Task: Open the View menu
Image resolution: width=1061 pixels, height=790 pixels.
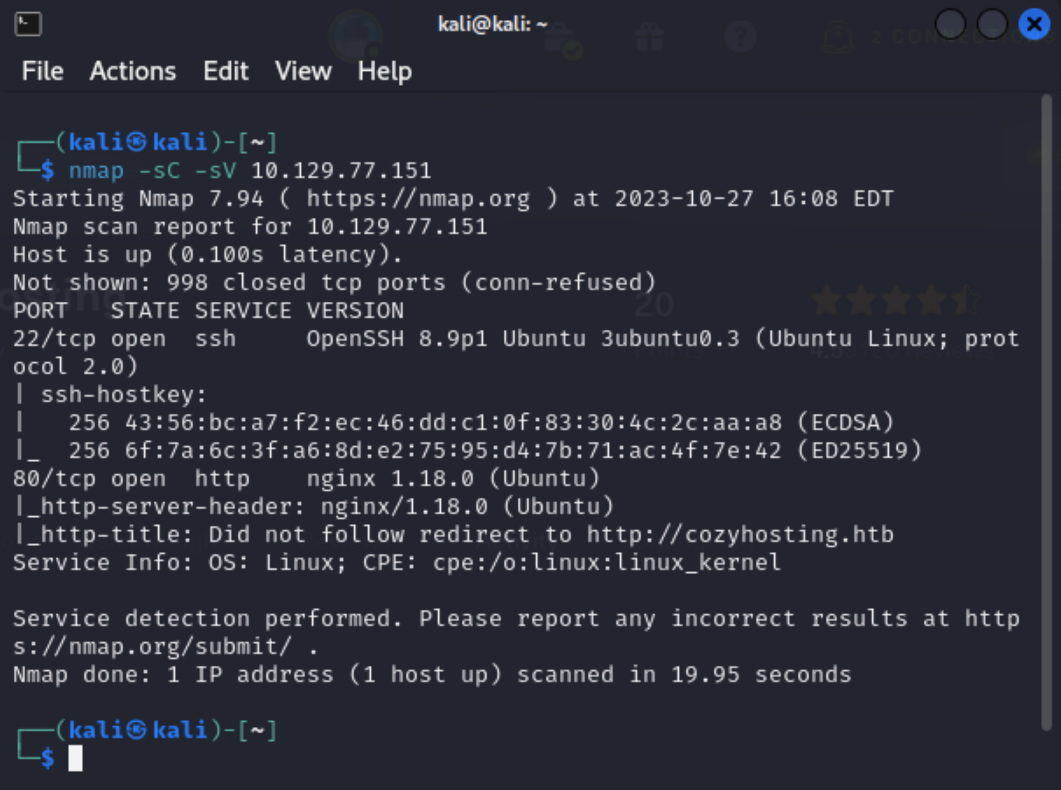Action: (x=303, y=71)
